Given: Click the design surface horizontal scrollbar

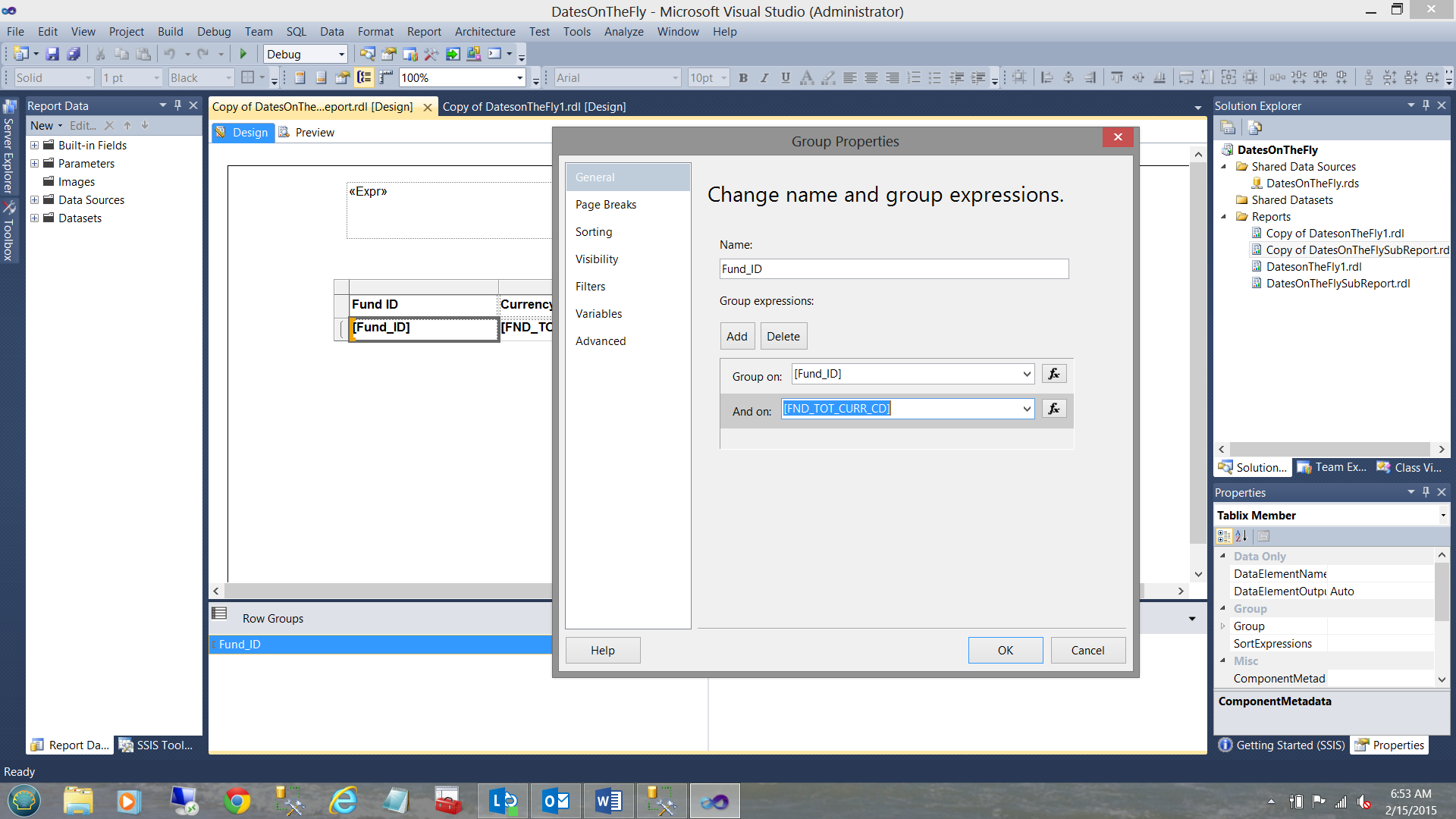Looking at the screenshot, I should (x=379, y=591).
